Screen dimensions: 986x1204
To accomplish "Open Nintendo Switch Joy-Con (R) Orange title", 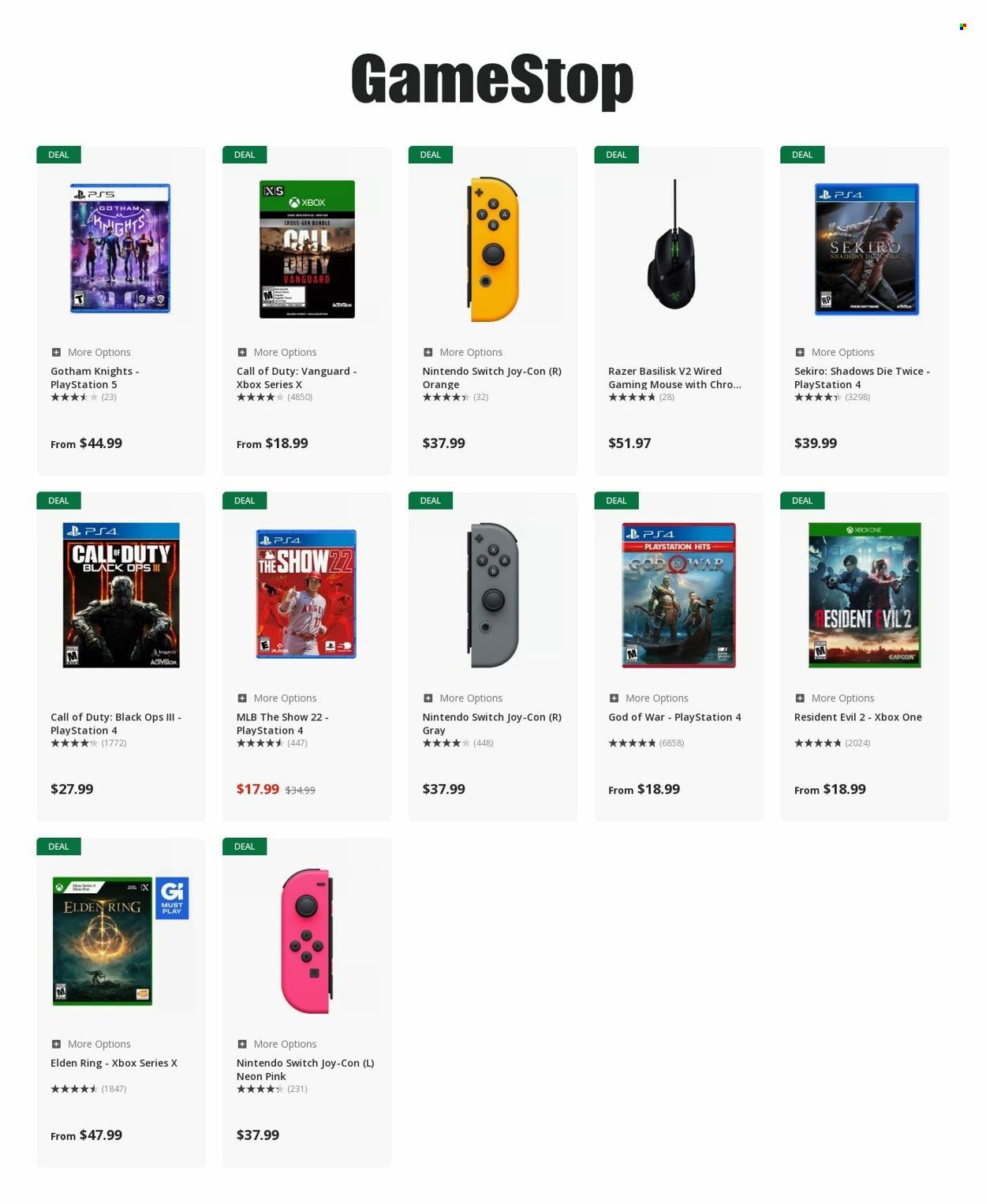I will [491, 378].
